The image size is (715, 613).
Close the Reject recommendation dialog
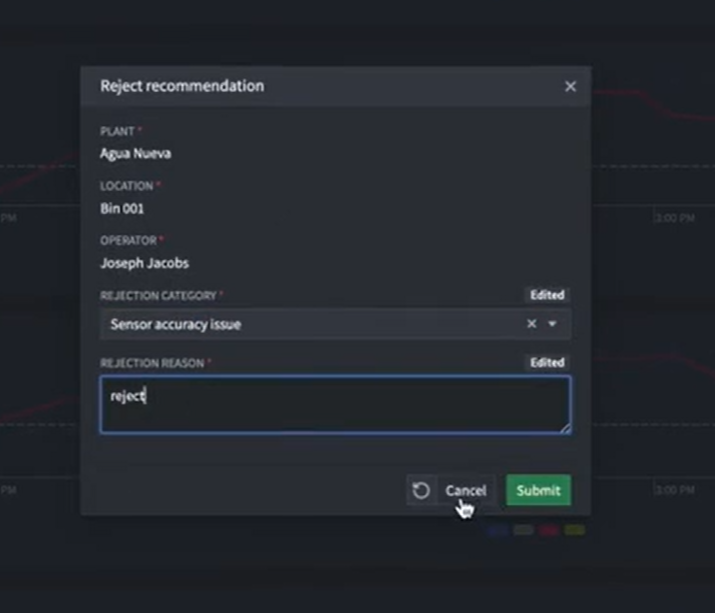click(x=570, y=86)
